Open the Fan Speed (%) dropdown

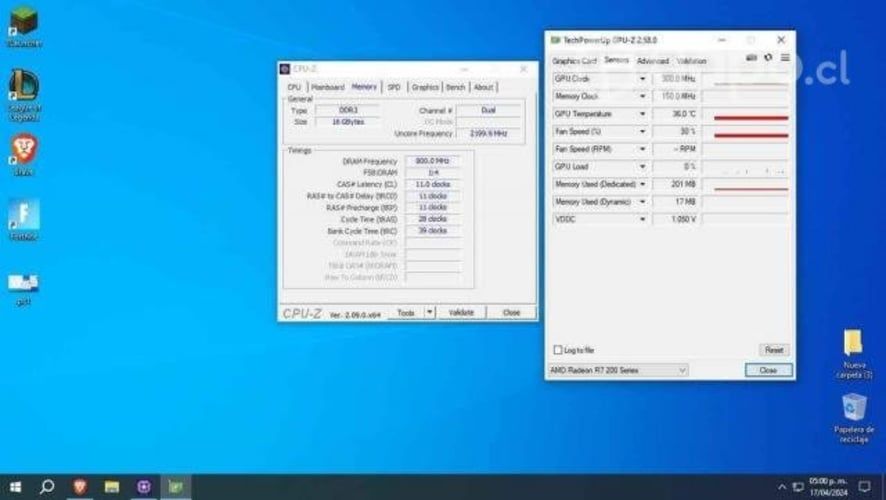(642, 132)
